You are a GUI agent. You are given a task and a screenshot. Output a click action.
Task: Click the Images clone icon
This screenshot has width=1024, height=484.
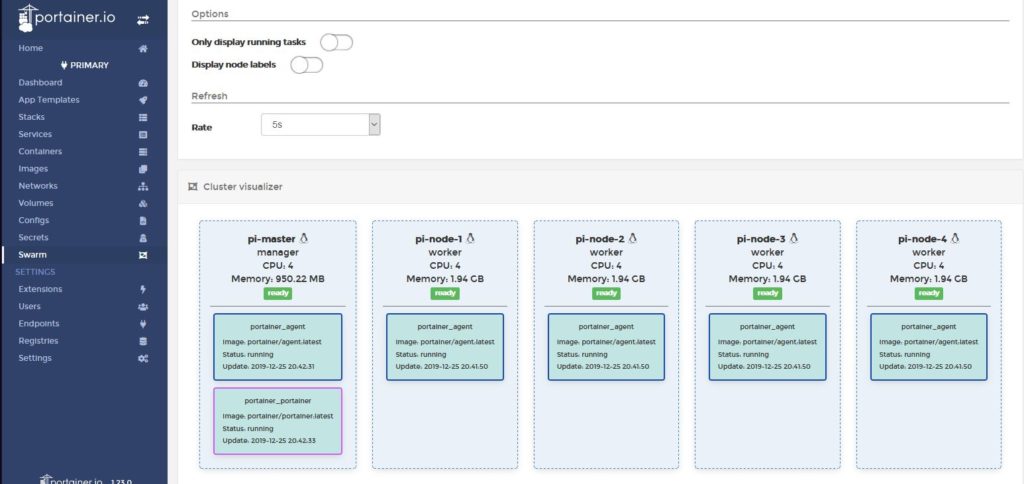(143, 169)
